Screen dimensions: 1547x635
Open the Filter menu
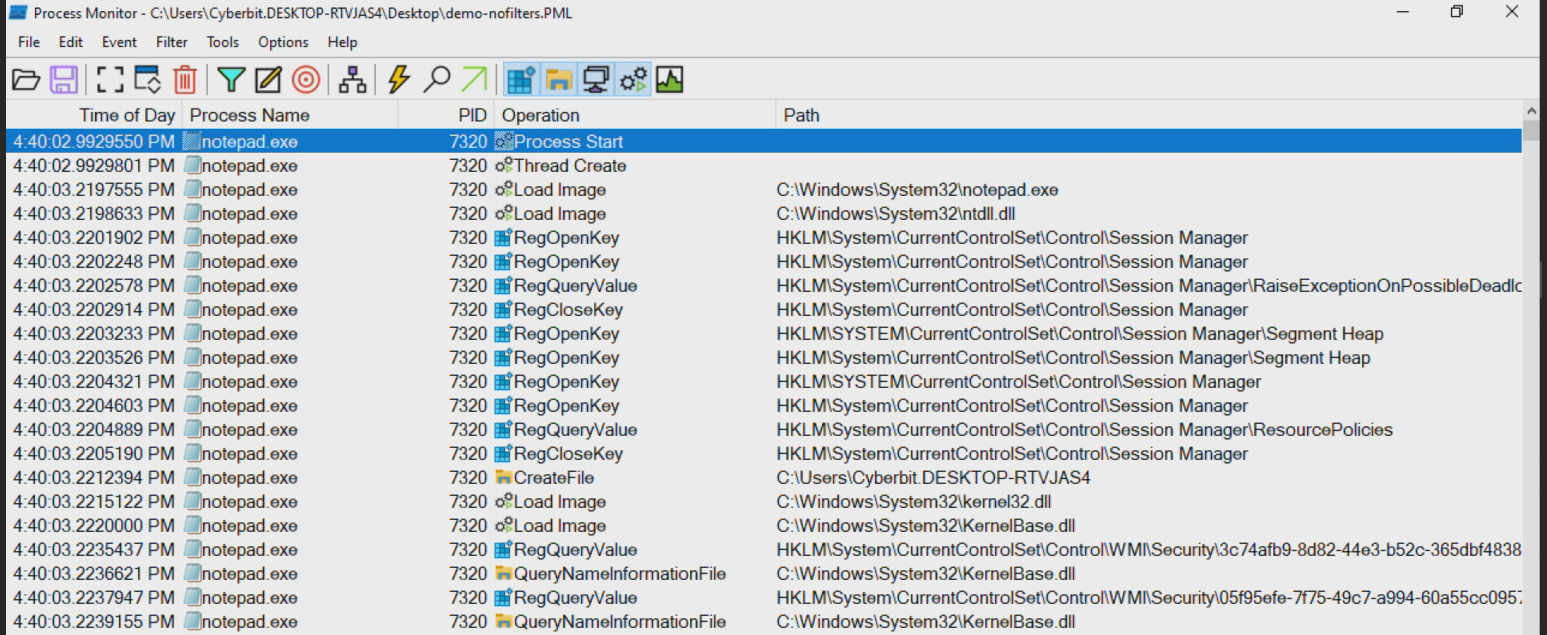[172, 42]
